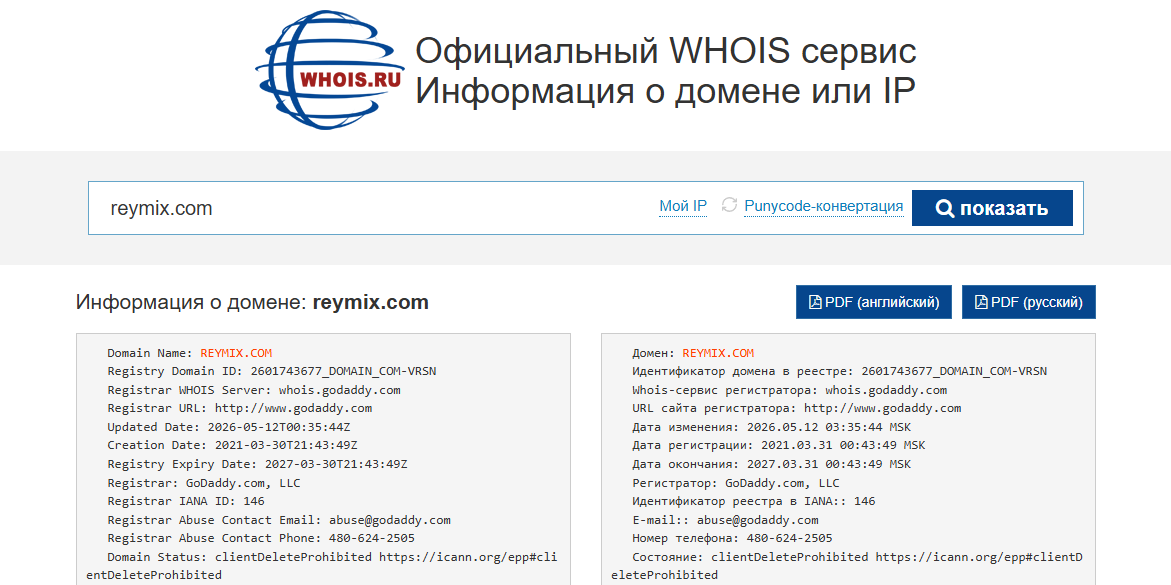This screenshot has width=1171, height=585.
Task: Click the 'Whois-сервис регистратора' line
Action: click(789, 390)
